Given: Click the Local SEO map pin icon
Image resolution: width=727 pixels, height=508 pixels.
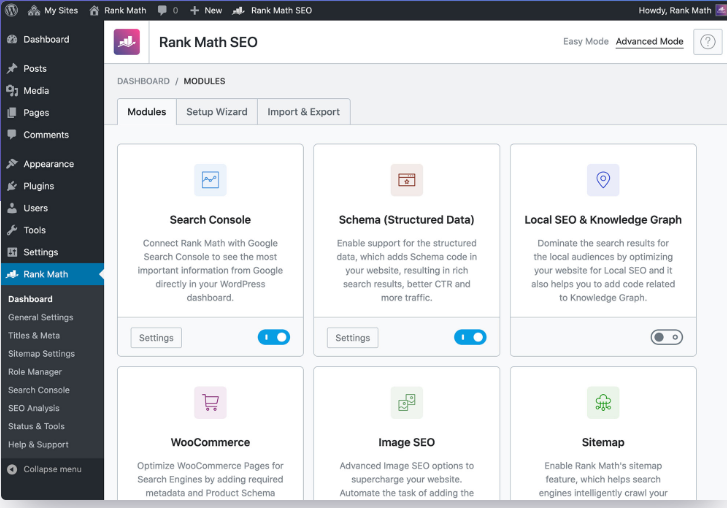Looking at the screenshot, I should click(603, 180).
